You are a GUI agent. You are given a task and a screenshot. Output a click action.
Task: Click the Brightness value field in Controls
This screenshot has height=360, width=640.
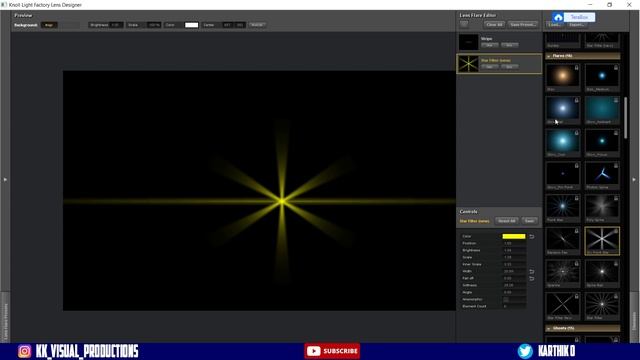coord(514,250)
